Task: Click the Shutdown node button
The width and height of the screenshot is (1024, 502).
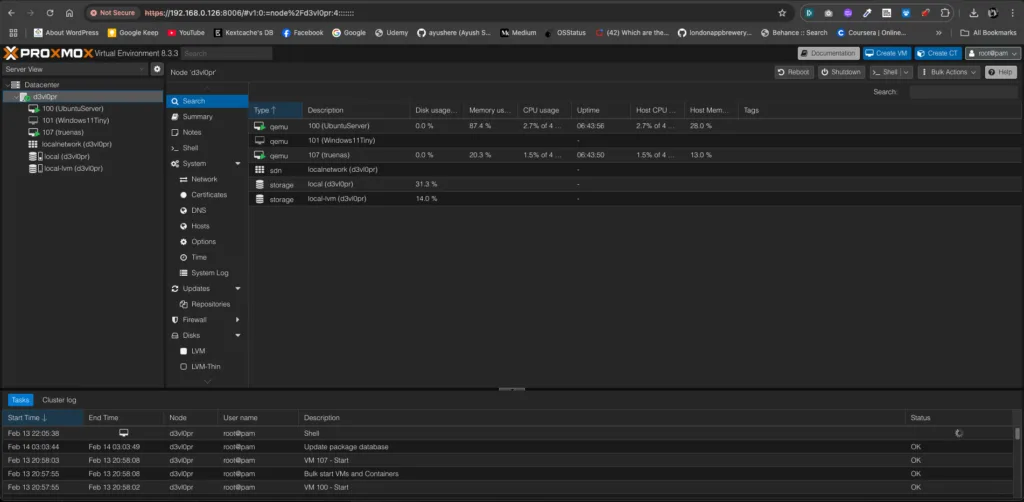Action: 841,72
